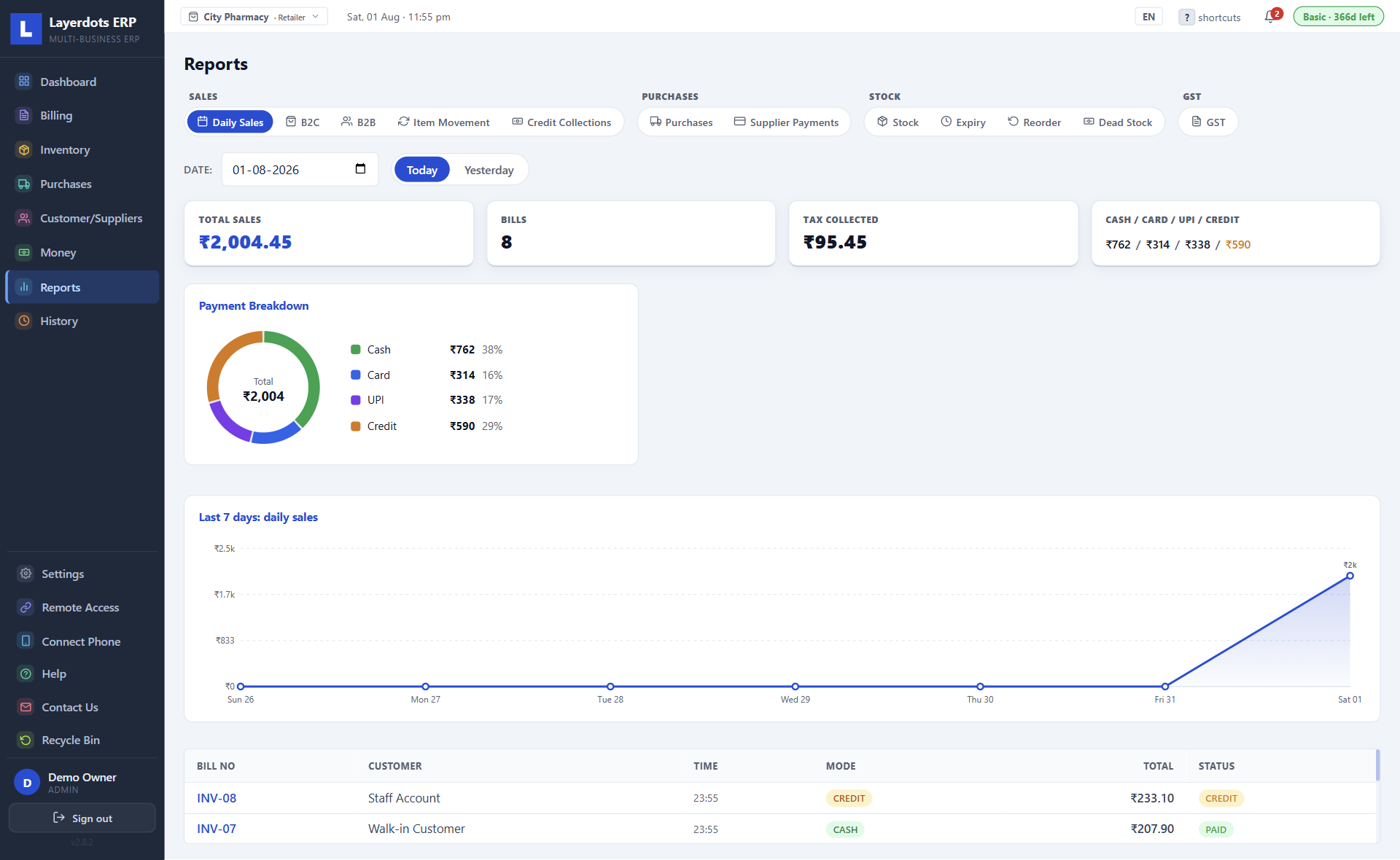The width and height of the screenshot is (1400, 860).
Task: Select the Daily Sales tab
Action: (230, 122)
